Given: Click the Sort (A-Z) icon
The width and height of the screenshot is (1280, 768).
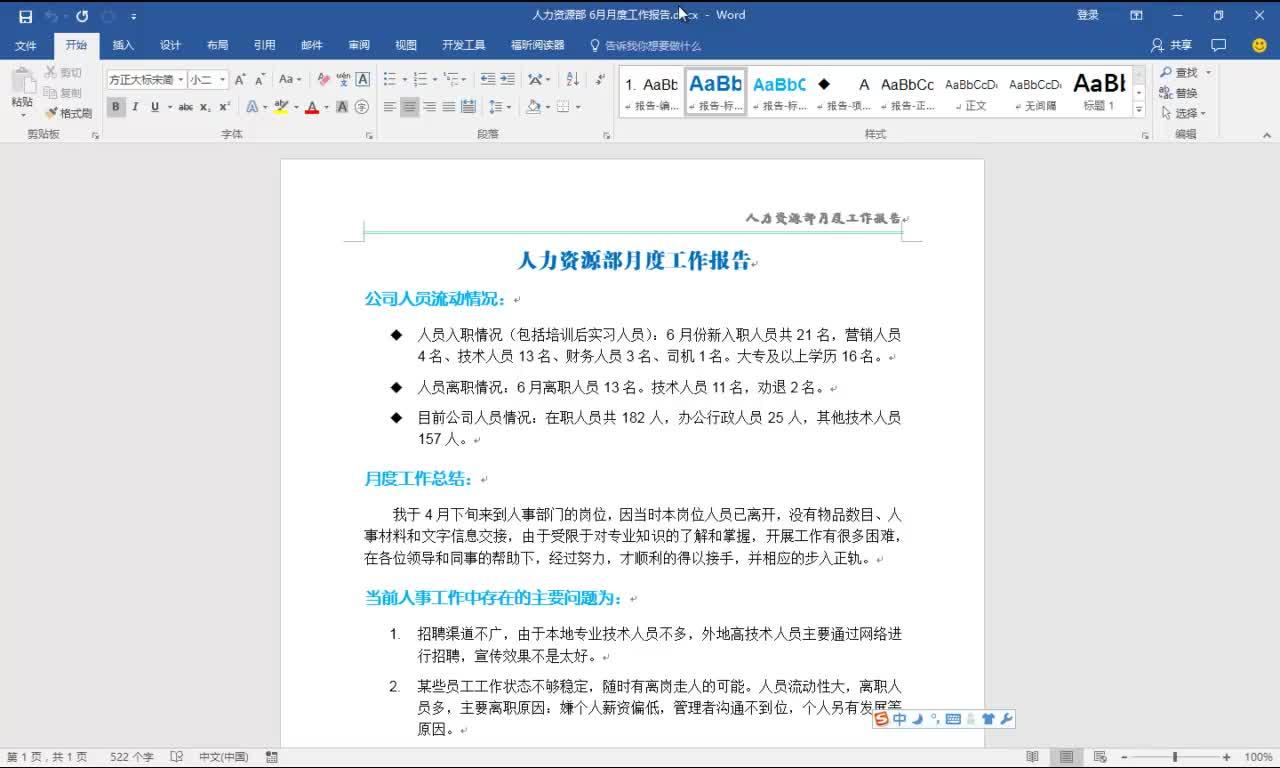Looking at the screenshot, I should pos(573,79).
